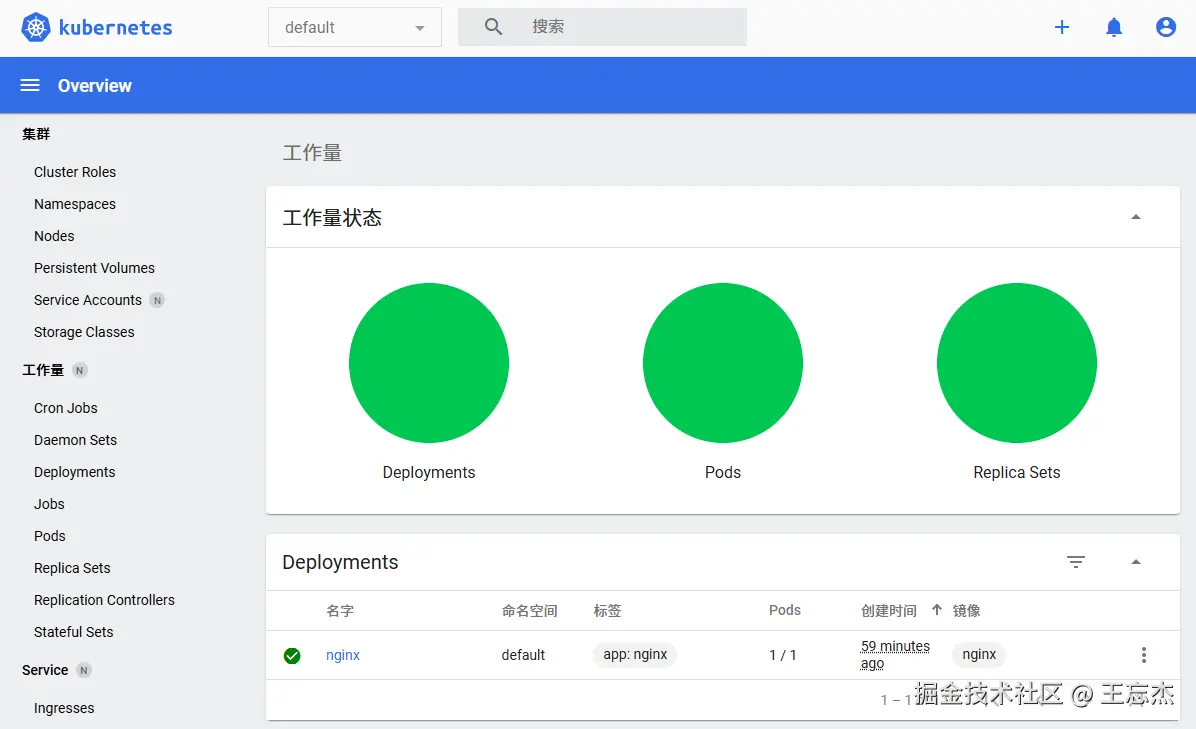Click the search magnifier icon
The height and width of the screenshot is (729, 1196).
[x=494, y=27]
